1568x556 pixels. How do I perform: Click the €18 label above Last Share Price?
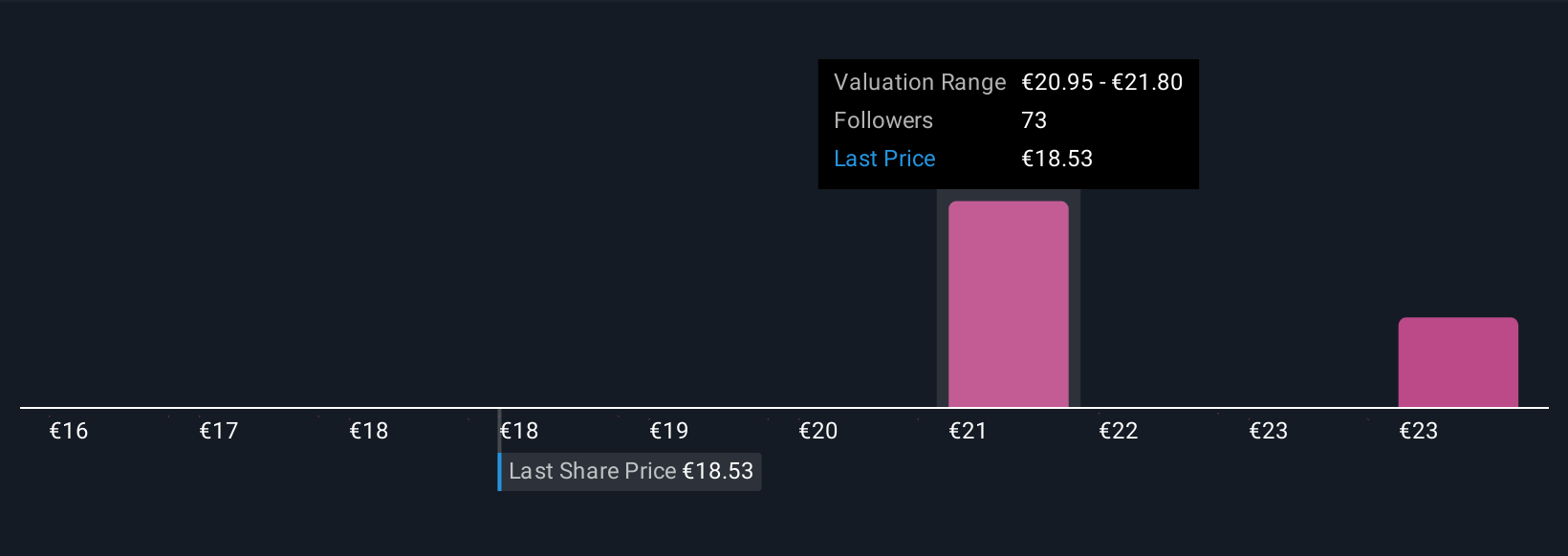tap(519, 431)
